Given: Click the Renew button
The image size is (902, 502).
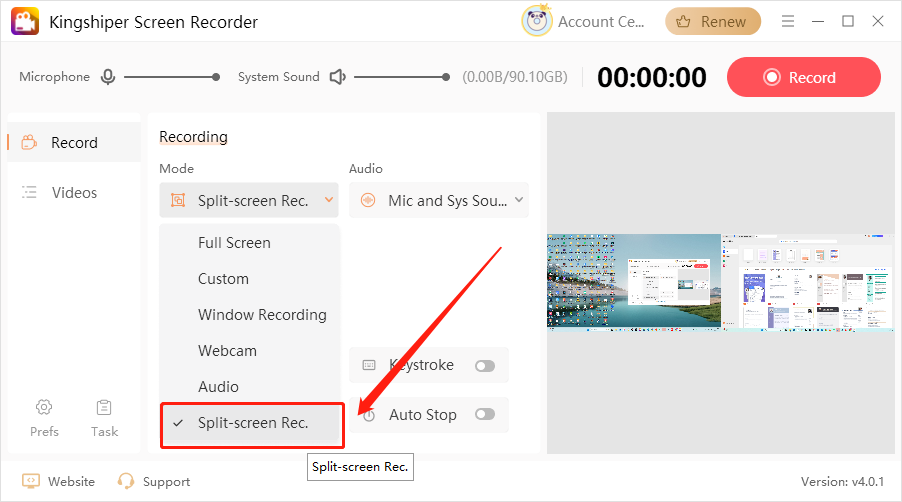Looking at the screenshot, I should (713, 21).
